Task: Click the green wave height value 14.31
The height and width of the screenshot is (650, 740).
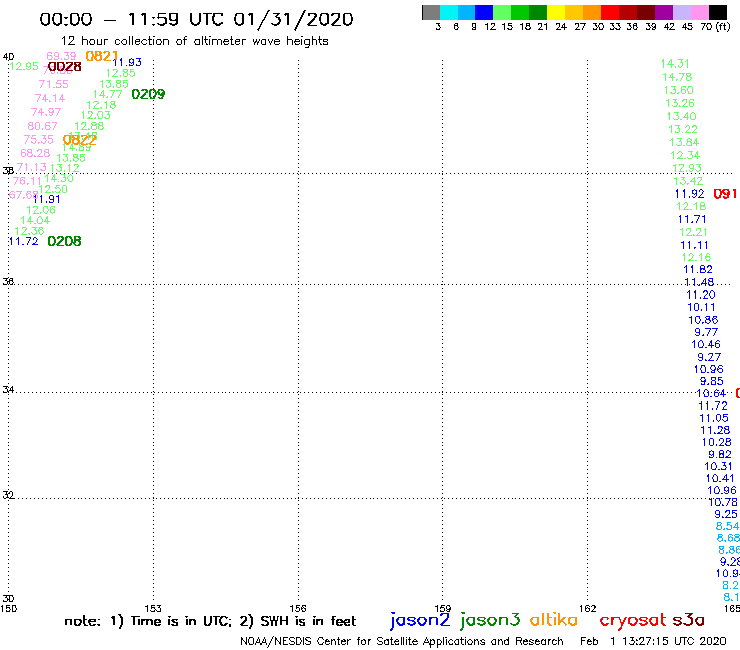Action: pos(675,64)
